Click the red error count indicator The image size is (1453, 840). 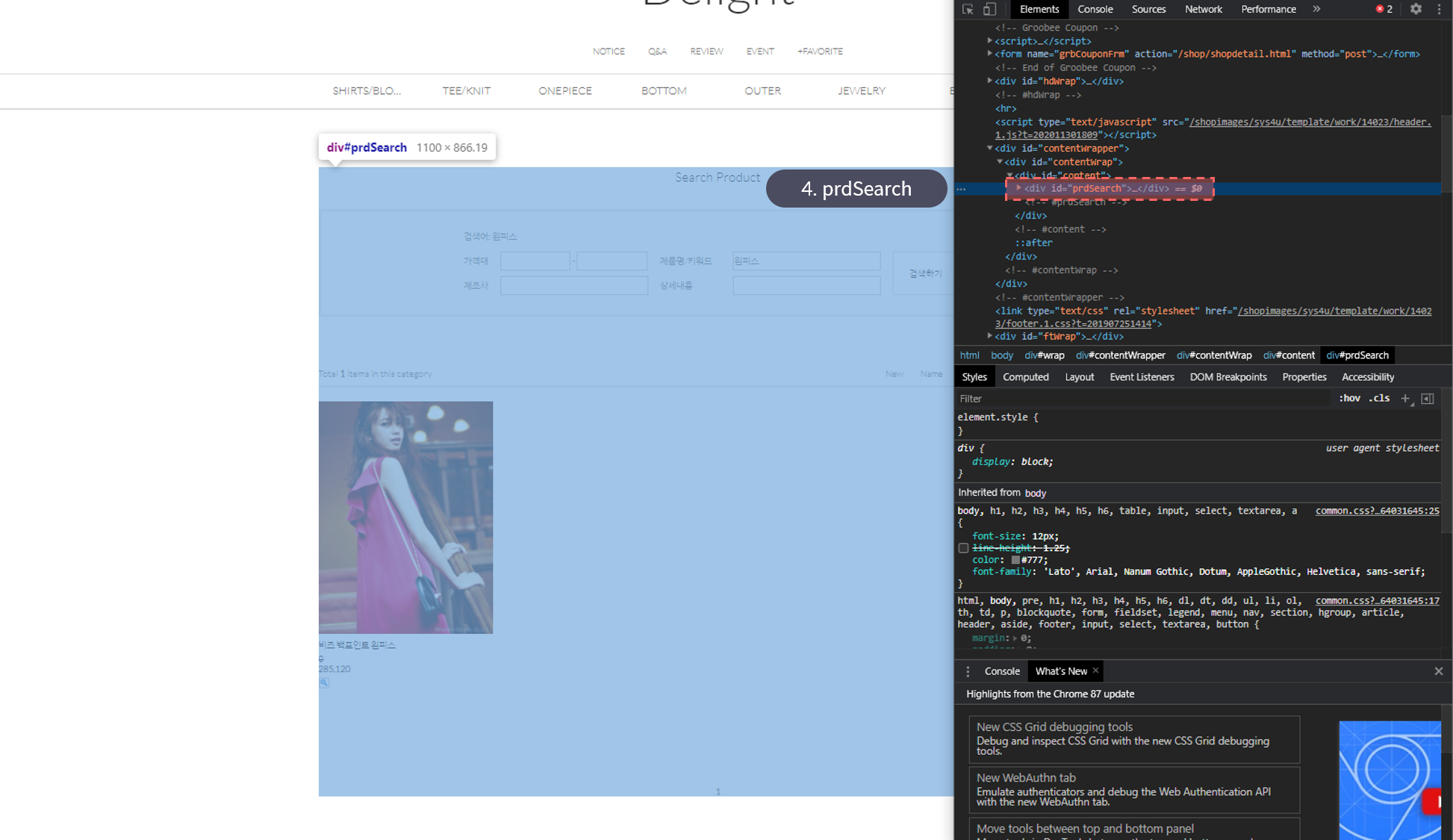point(1384,9)
